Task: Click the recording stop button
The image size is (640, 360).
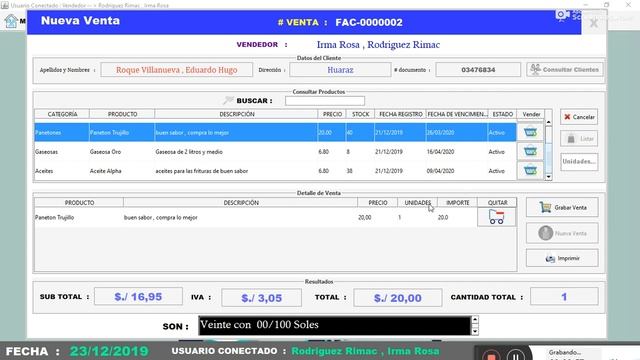Action: click(491, 356)
